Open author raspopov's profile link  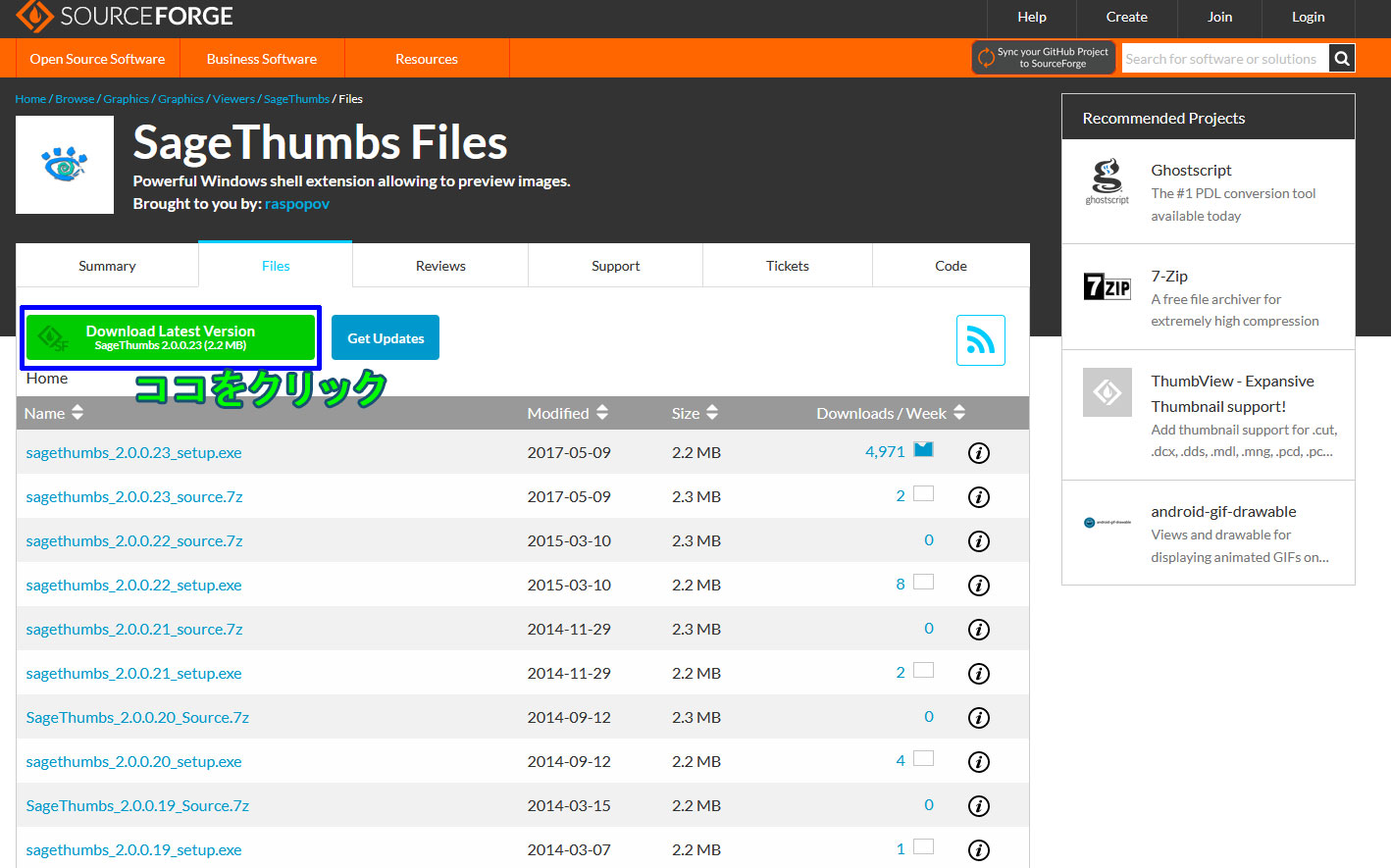297,204
